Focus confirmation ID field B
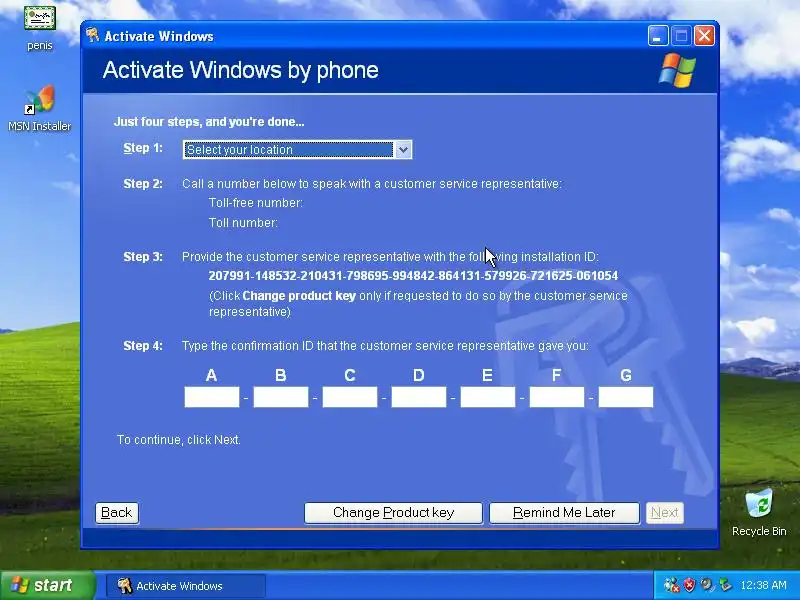Screen dimensions: 800x600 281,397
